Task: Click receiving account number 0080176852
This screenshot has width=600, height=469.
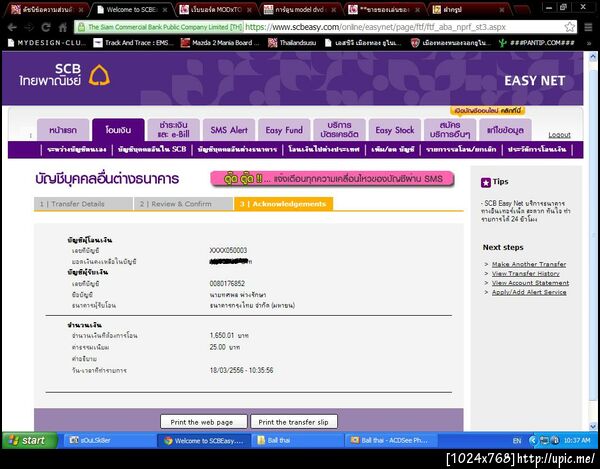Action: pyautogui.click(x=227, y=283)
